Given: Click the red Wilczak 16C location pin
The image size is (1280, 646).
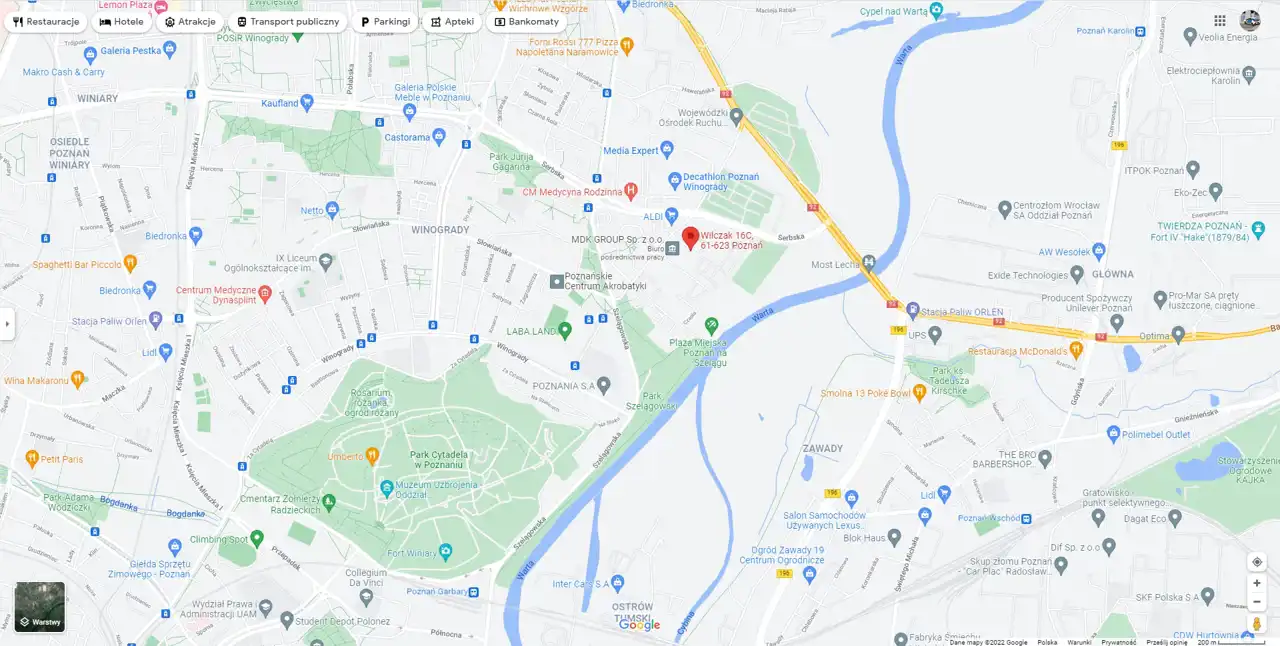Looking at the screenshot, I should (690, 239).
